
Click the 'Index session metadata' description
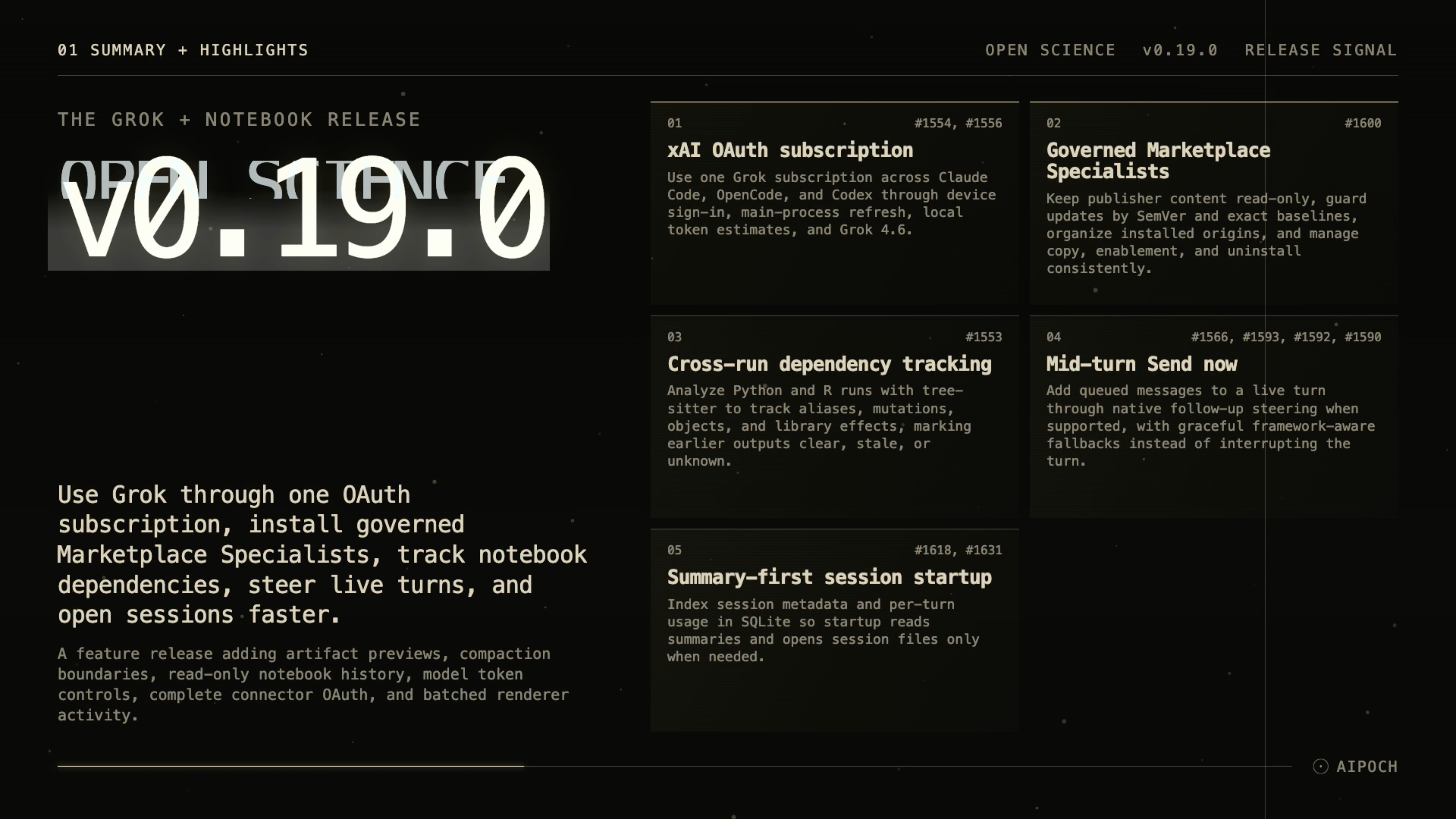[823, 630]
